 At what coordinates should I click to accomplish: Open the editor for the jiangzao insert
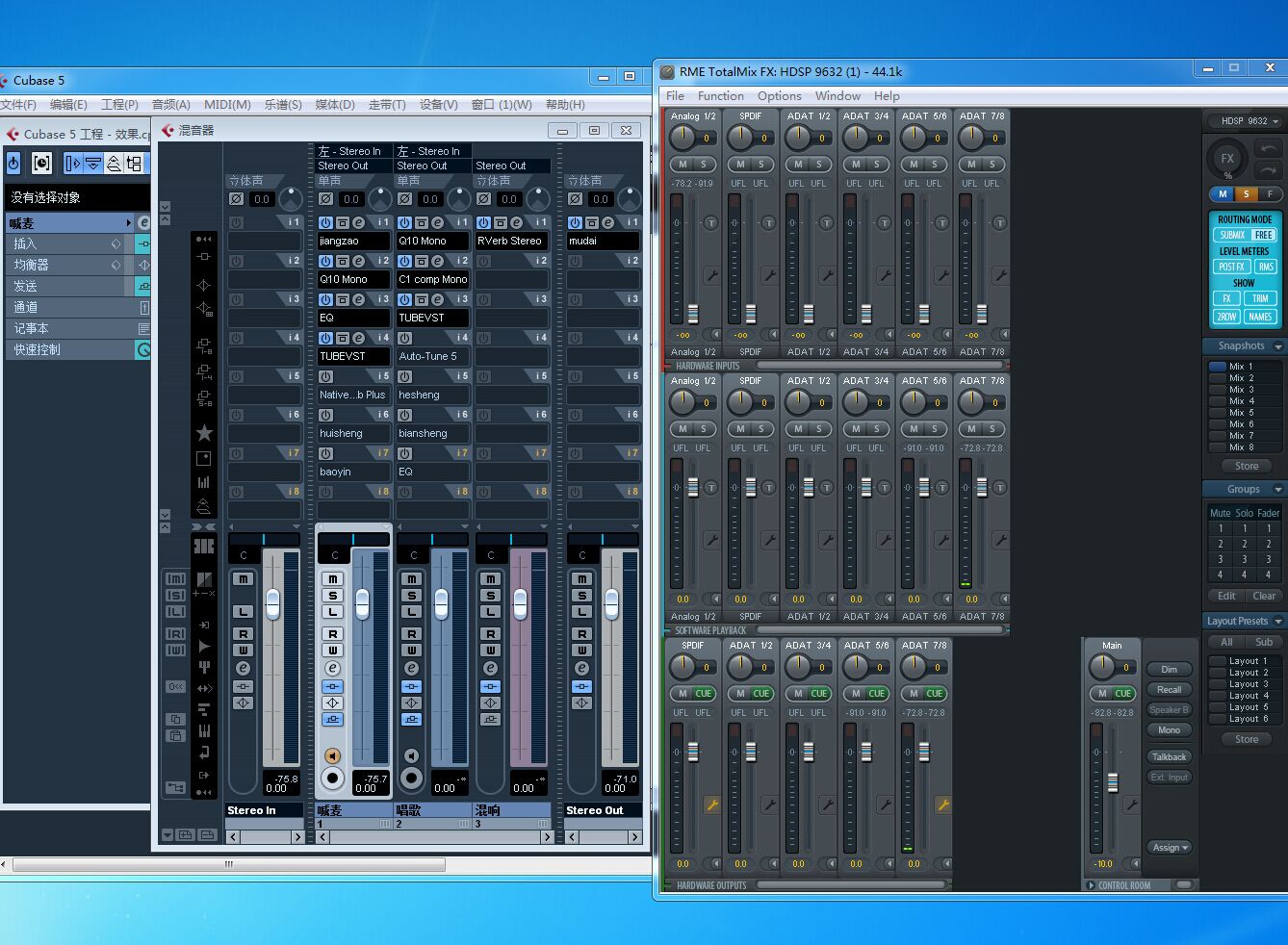tap(358, 222)
